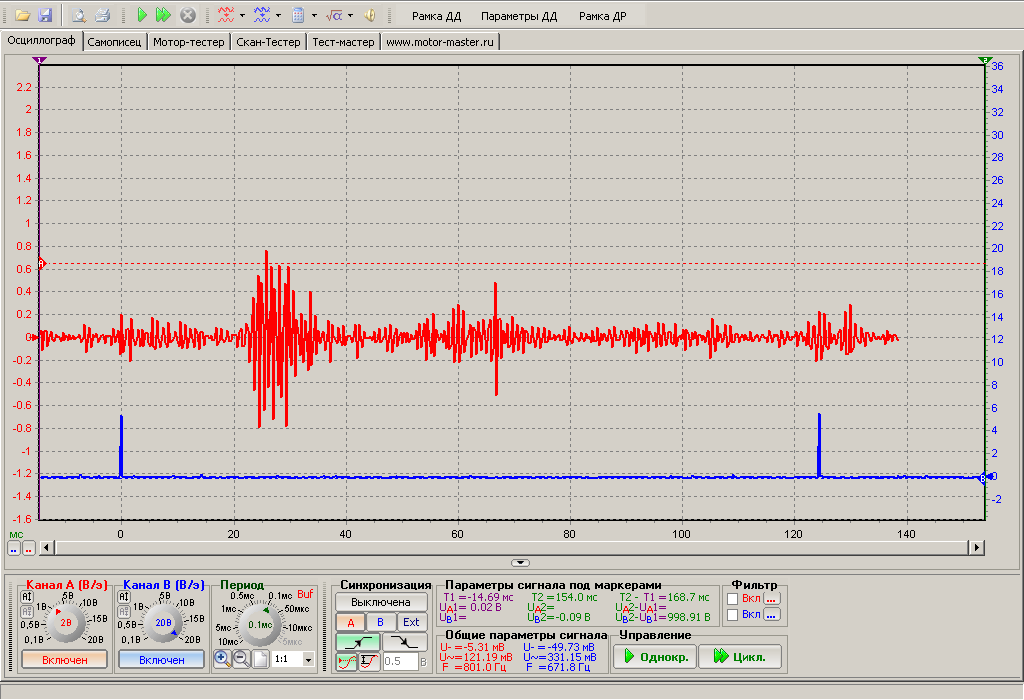Open the 1:1 zoom ratio dropdown
Image resolution: width=1024 pixels, height=700 pixels.
(x=308, y=660)
